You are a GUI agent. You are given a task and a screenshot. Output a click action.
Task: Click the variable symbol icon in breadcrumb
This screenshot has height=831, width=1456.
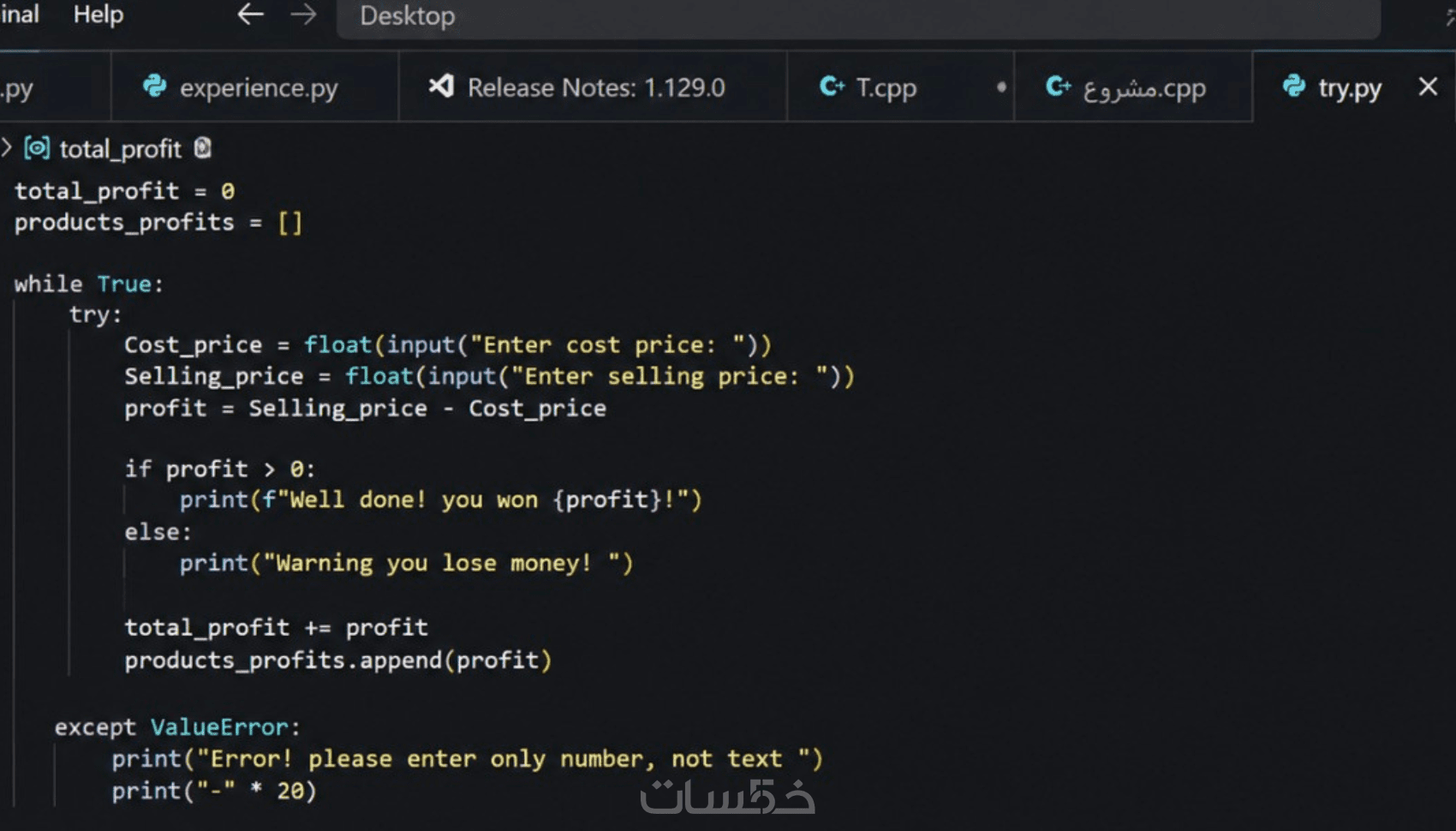(37, 148)
